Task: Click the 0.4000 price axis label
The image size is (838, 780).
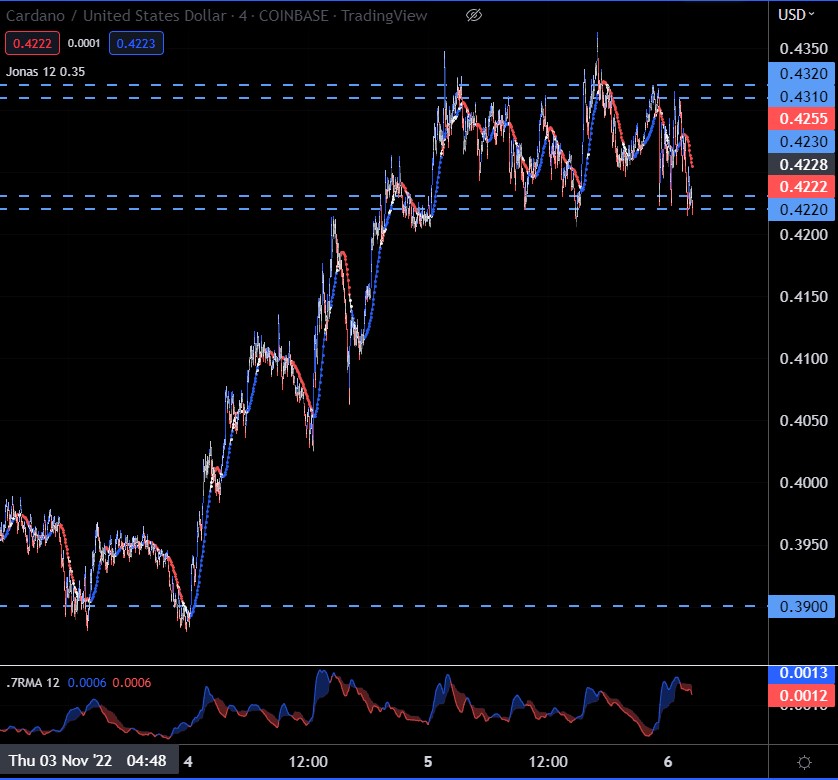Action: click(803, 483)
